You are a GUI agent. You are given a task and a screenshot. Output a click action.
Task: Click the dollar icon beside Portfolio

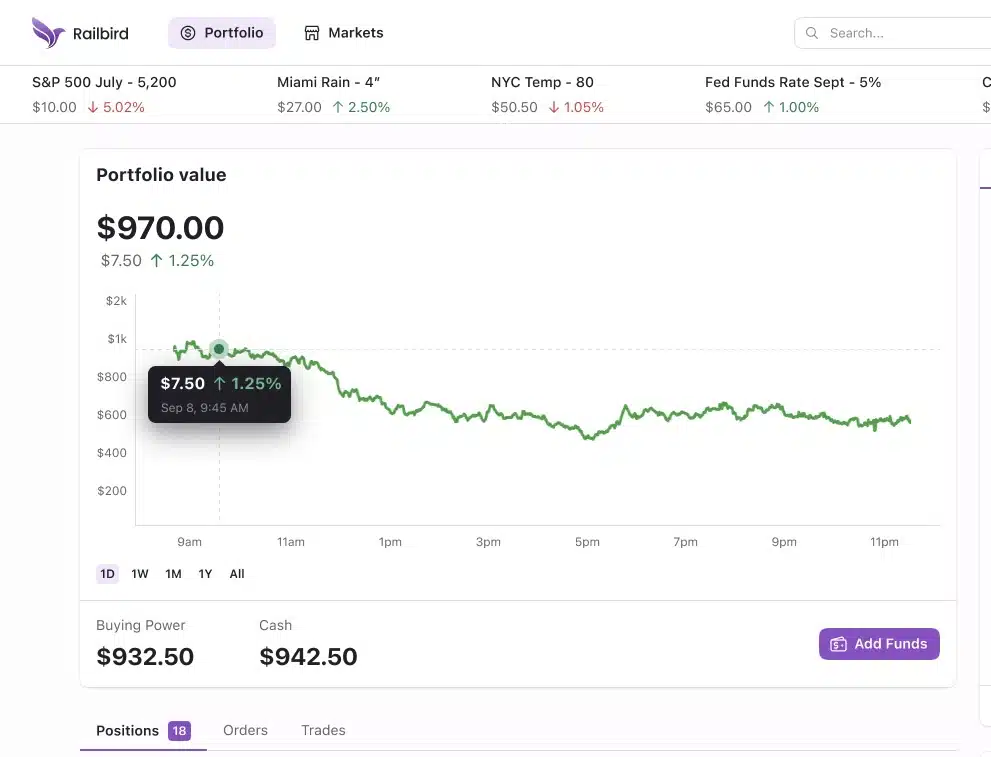pyautogui.click(x=188, y=33)
